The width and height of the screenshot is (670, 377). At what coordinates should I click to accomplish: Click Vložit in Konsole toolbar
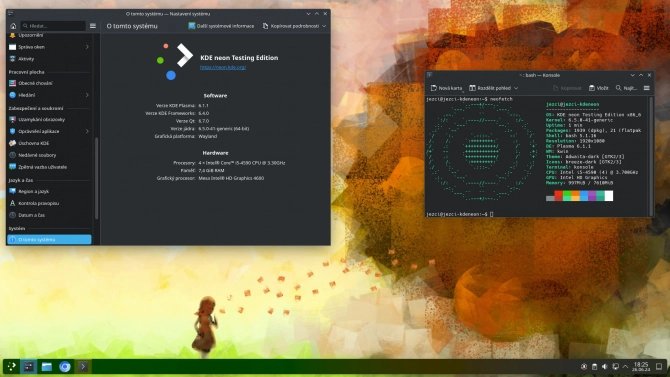599,88
